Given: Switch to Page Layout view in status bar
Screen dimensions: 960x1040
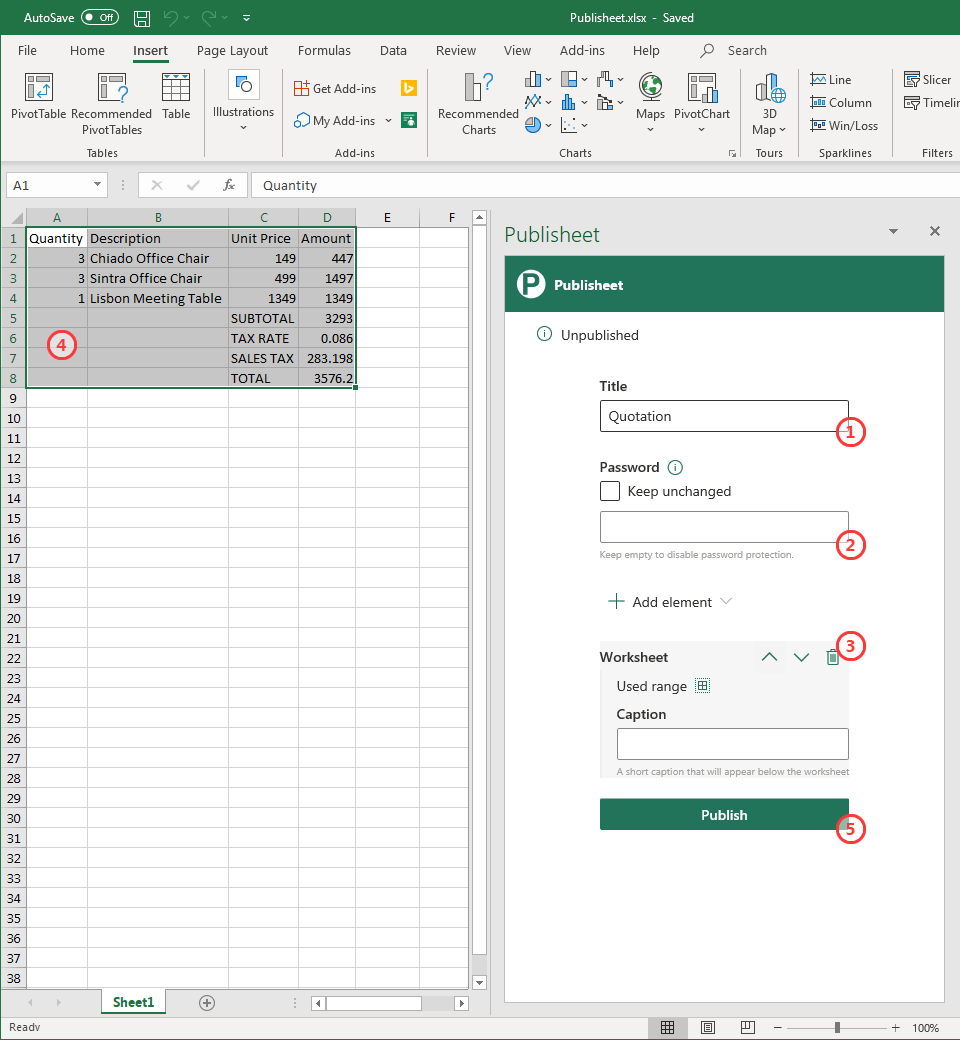Looking at the screenshot, I should tap(708, 1027).
